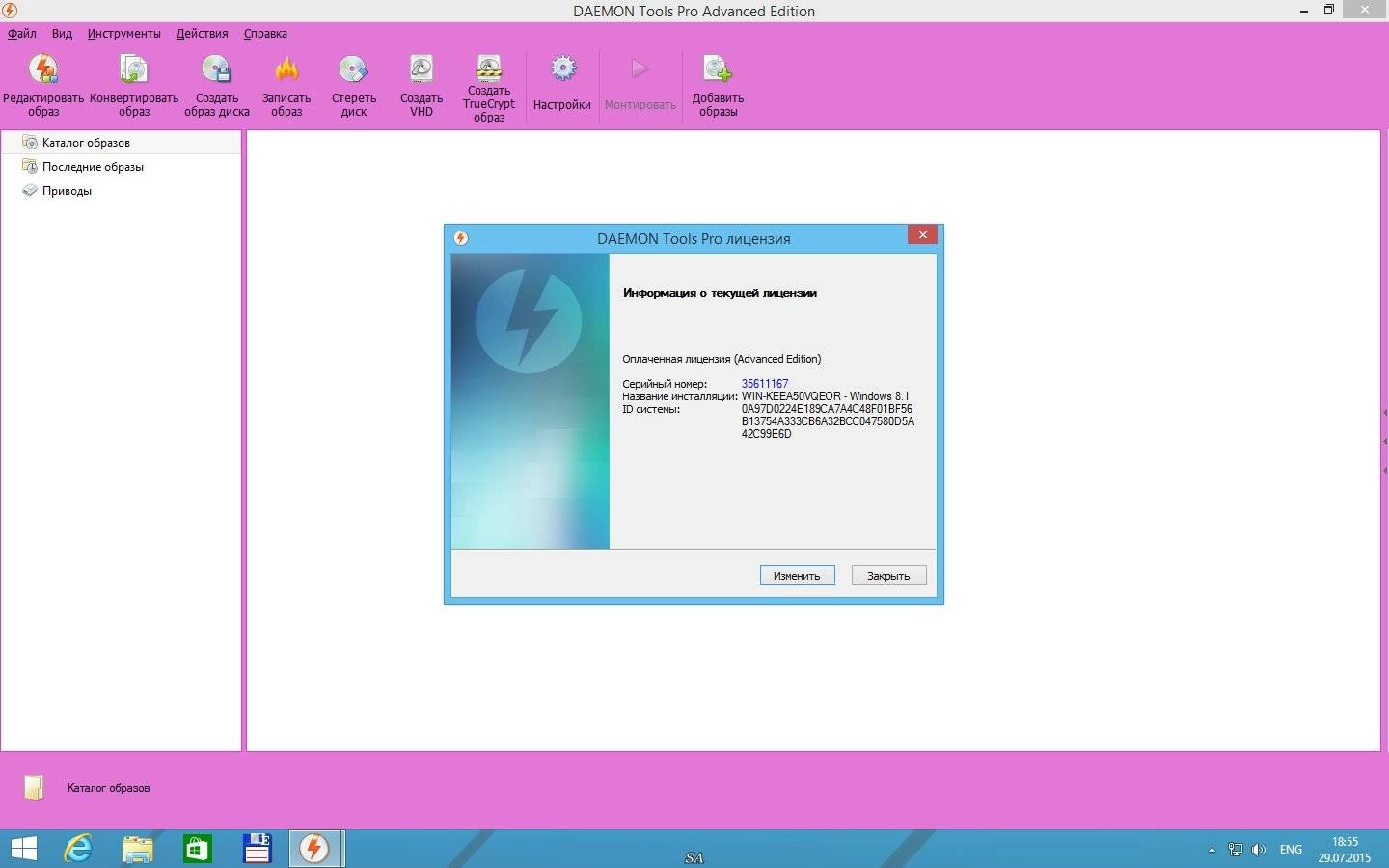Open the Windows Store taskbar icon
1389x868 pixels.
click(x=198, y=849)
